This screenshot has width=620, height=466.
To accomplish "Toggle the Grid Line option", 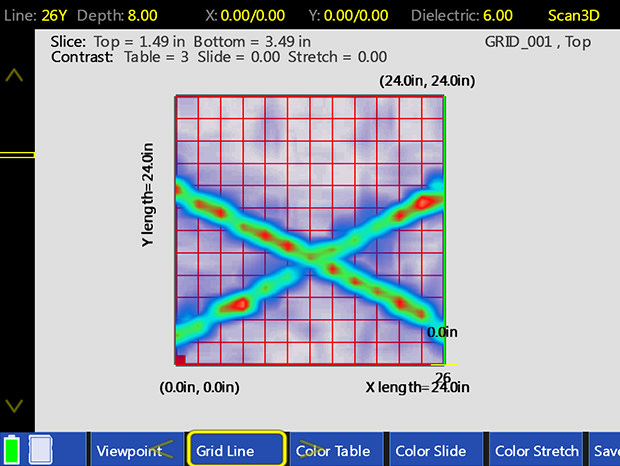I will pos(237,451).
